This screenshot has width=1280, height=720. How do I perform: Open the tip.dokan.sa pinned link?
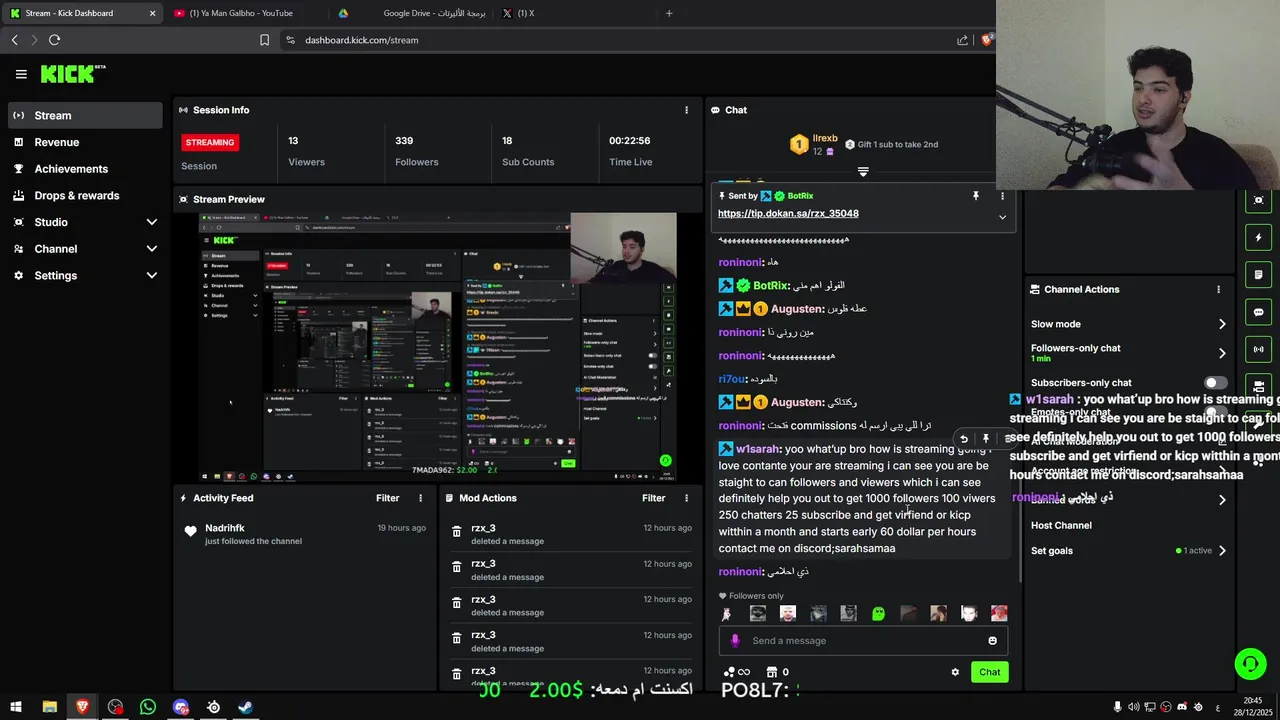click(788, 213)
